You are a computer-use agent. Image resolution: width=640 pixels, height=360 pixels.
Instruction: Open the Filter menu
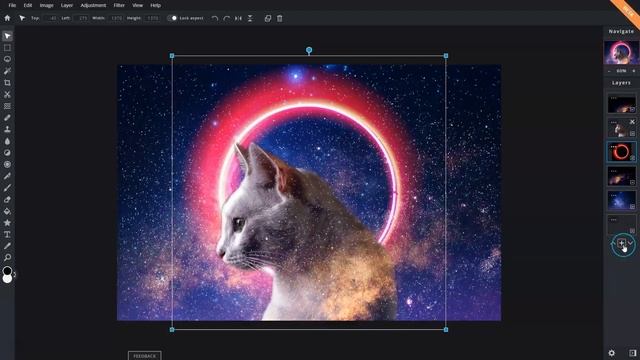click(x=119, y=5)
